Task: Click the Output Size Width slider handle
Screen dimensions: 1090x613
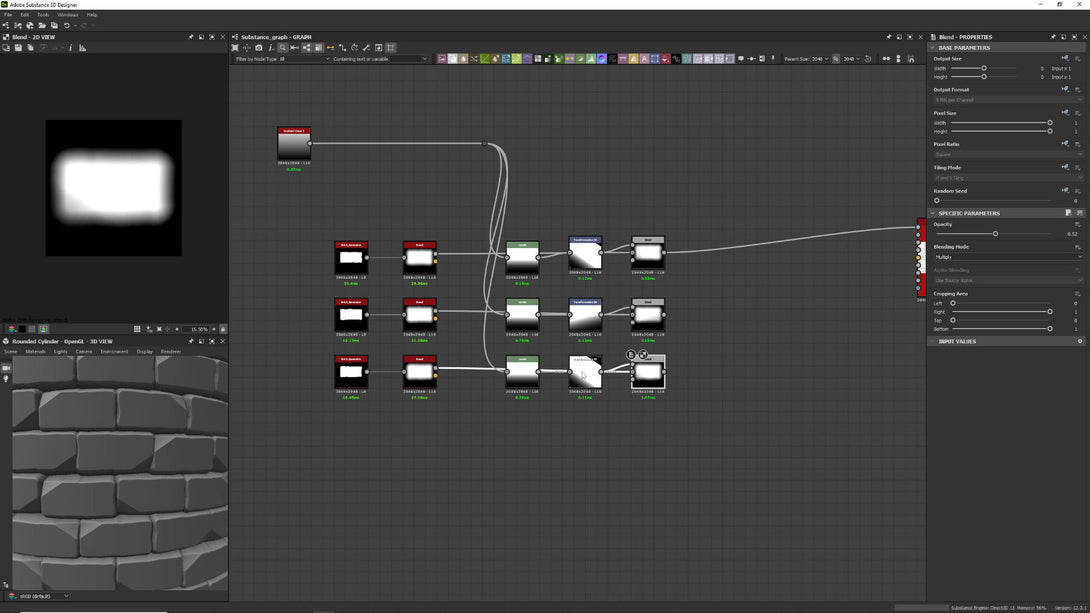Action: pos(984,68)
